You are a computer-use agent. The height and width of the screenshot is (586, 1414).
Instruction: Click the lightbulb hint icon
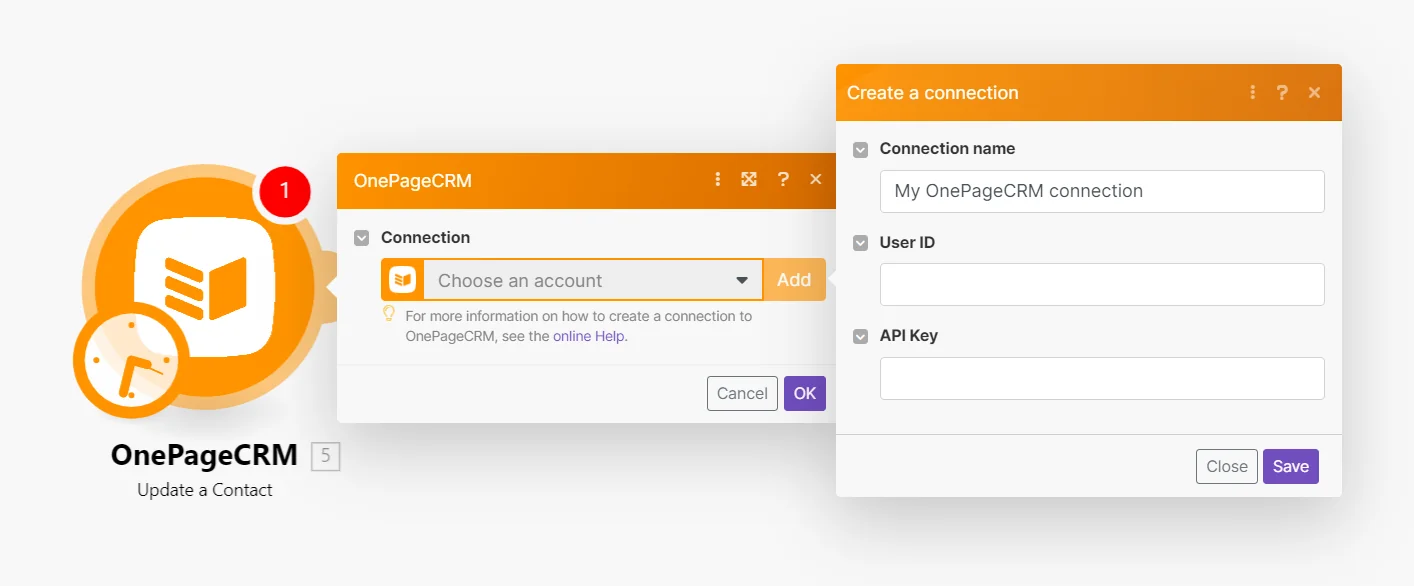click(x=389, y=315)
